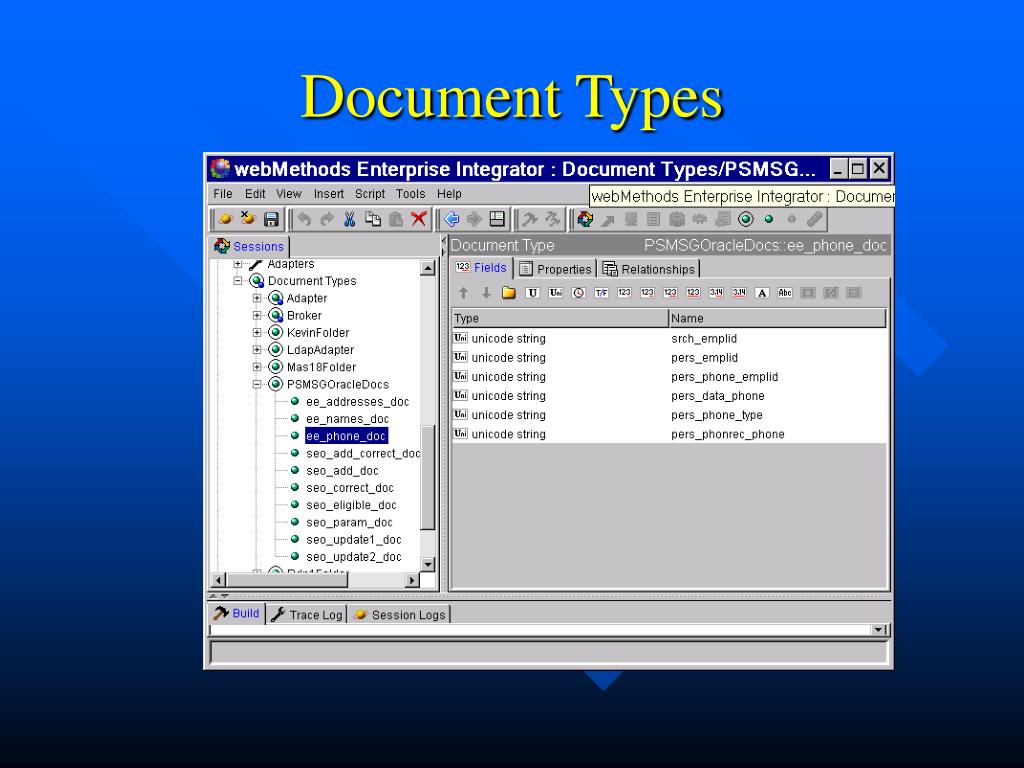
Task: Expand the Adapters tree node
Action: (x=238, y=264)
